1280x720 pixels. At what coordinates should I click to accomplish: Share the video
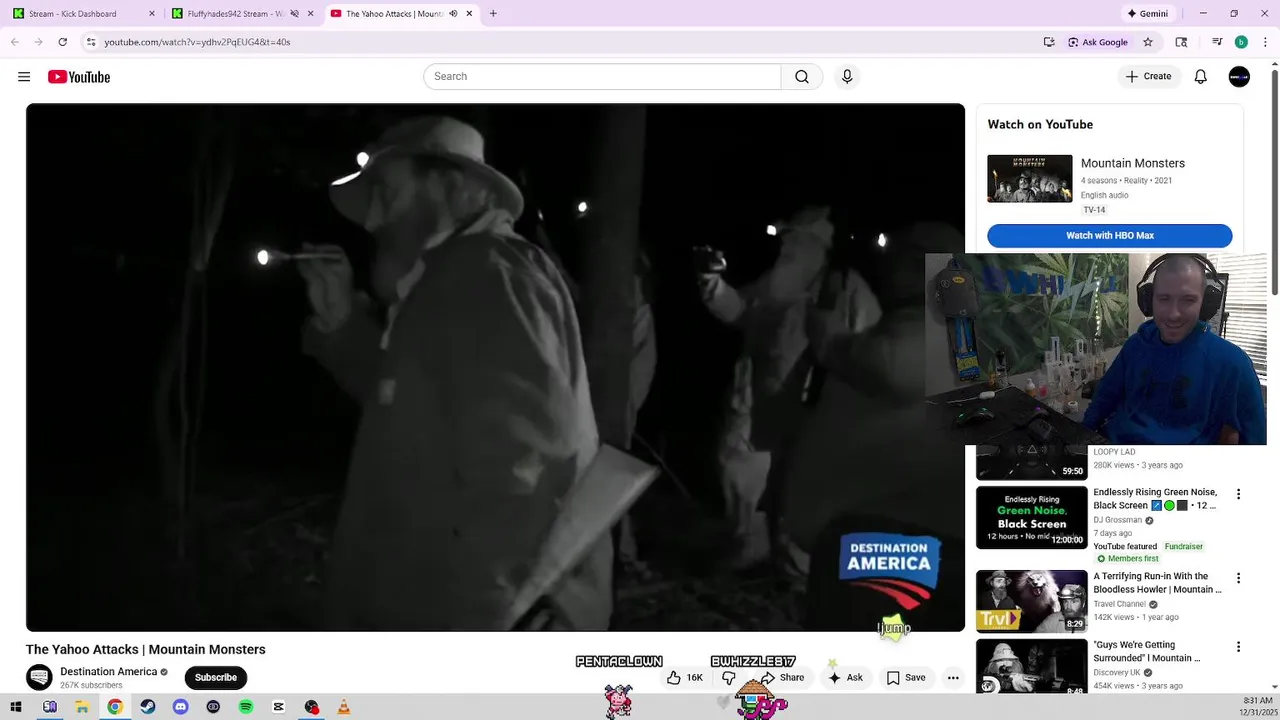[x=782, y=678]
